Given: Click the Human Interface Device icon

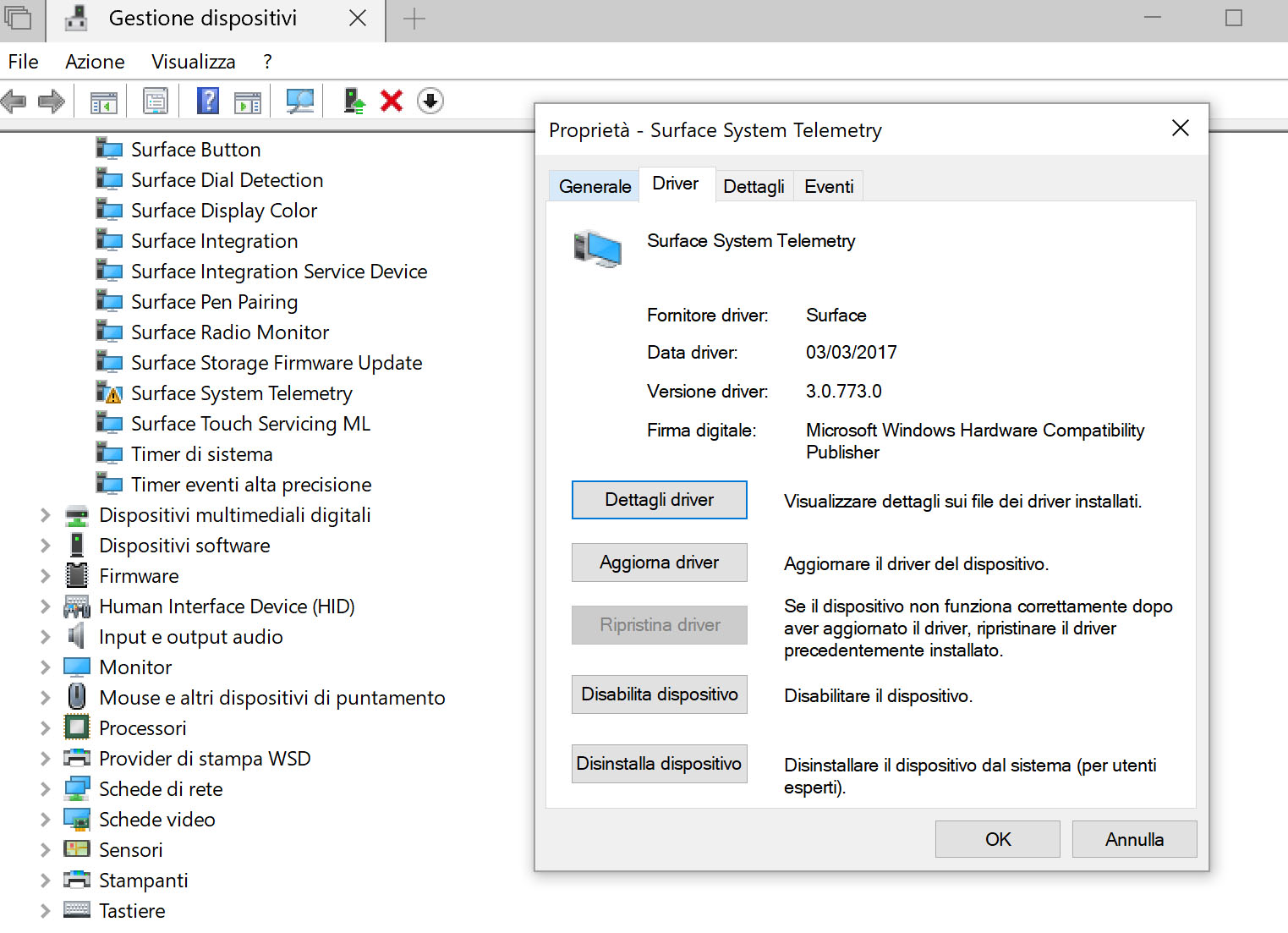Looking at the screenshot, I should coord(77,606).
